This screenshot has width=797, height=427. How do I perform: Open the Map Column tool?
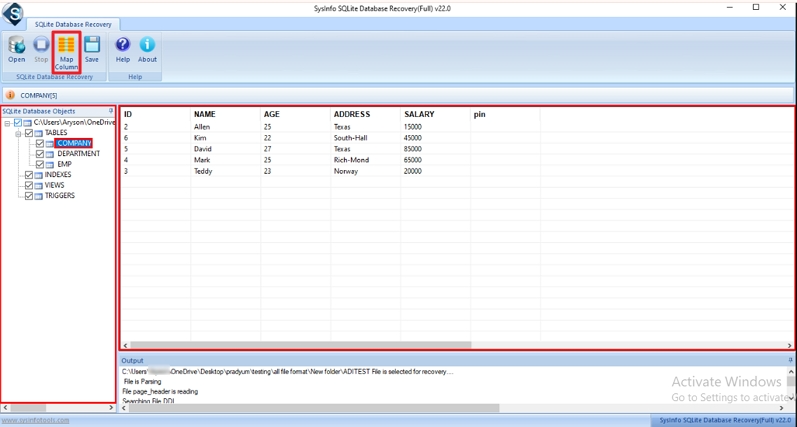66,50
